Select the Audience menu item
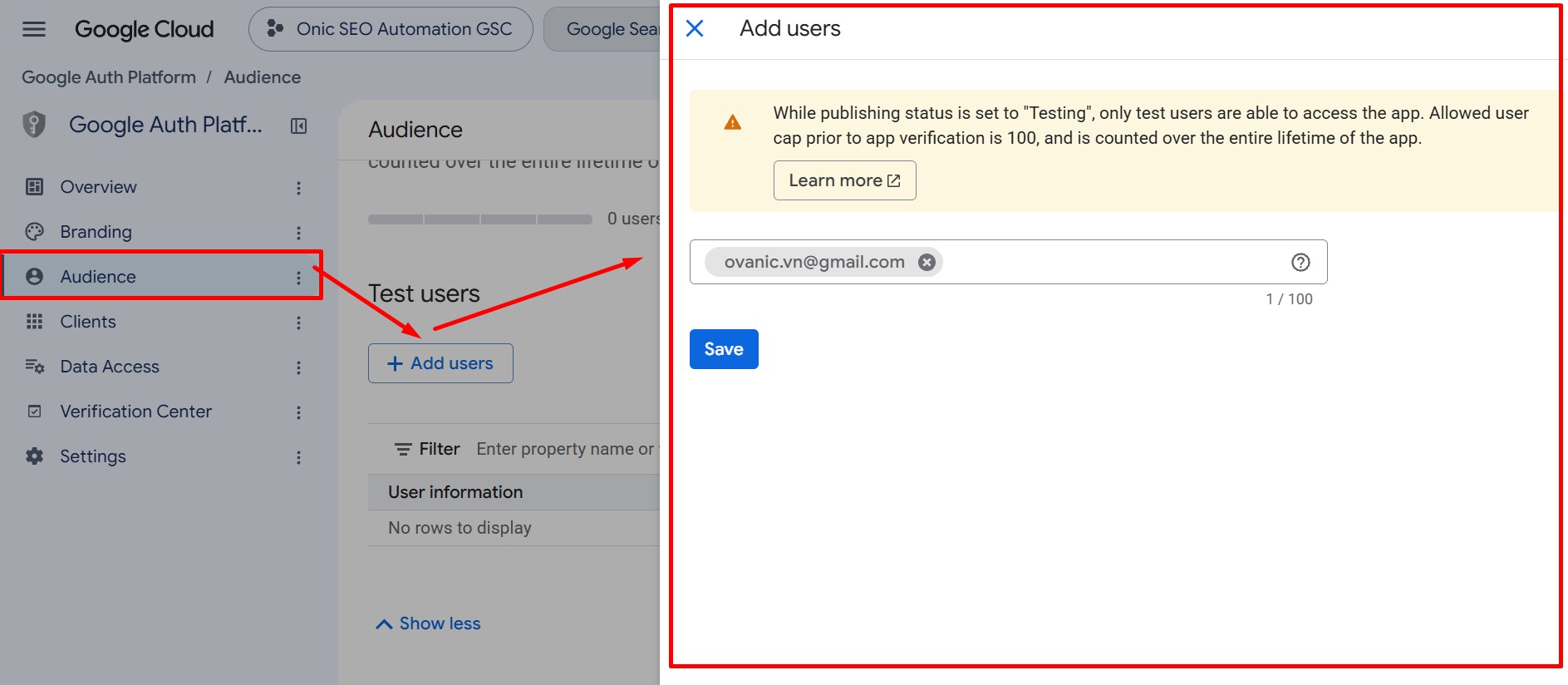The width and height of the screenshot is (1568, 685). tap(162, 277)
